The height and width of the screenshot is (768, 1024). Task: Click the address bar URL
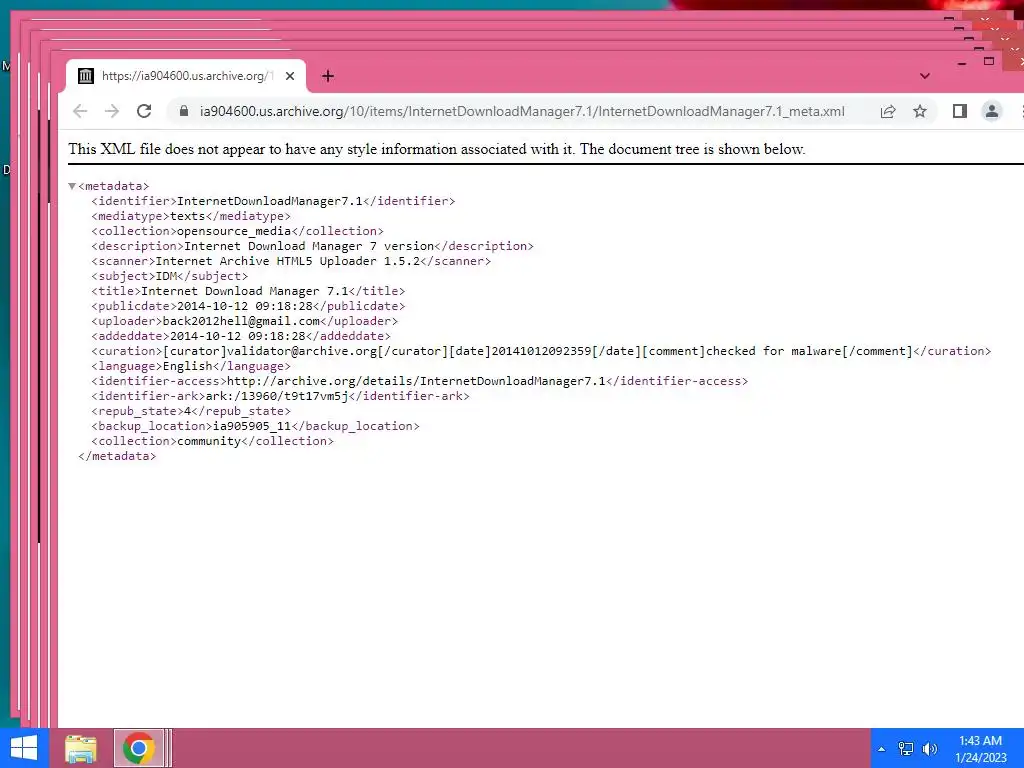coord(522,112)
